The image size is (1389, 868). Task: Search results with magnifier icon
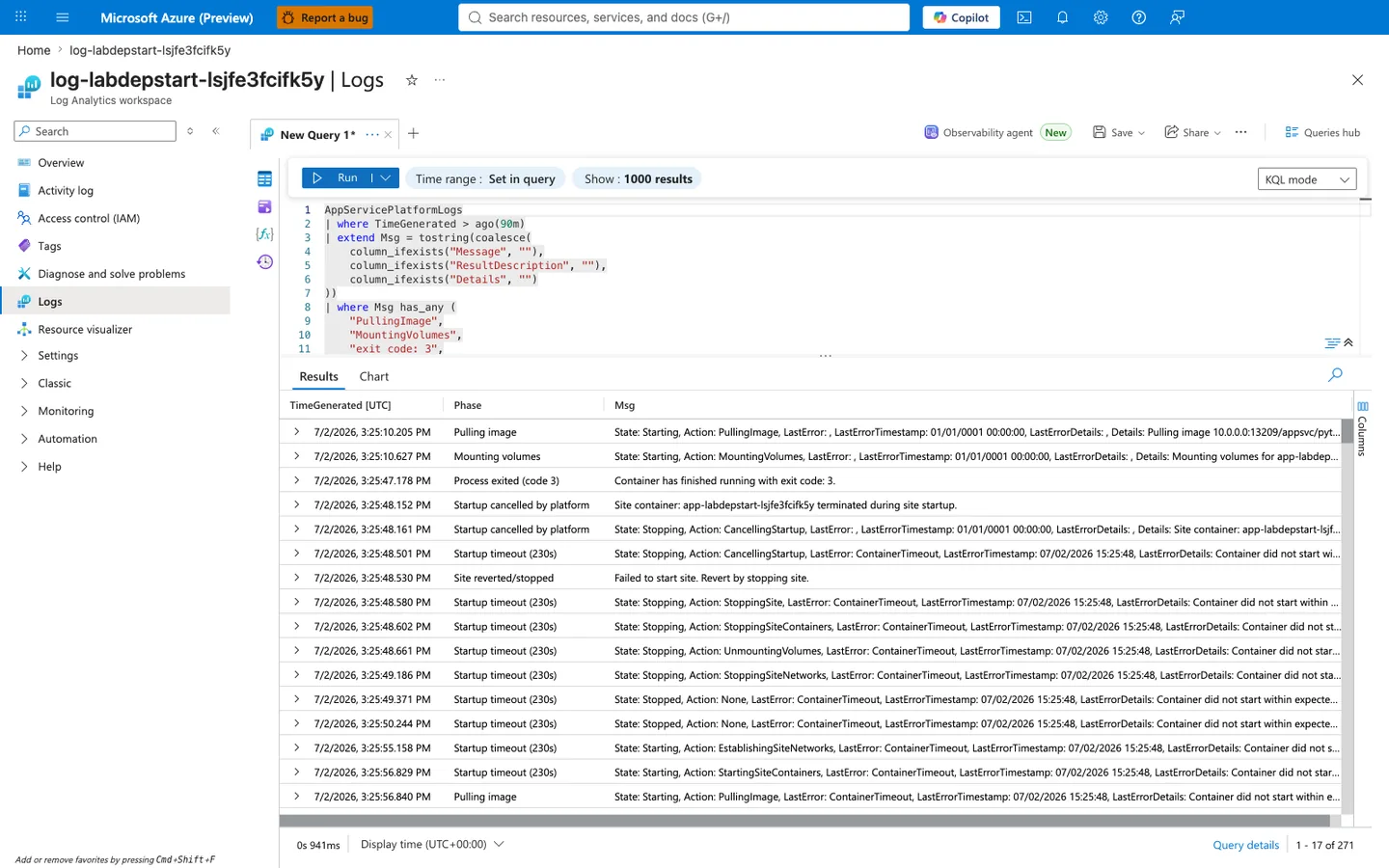point(1335,374)
